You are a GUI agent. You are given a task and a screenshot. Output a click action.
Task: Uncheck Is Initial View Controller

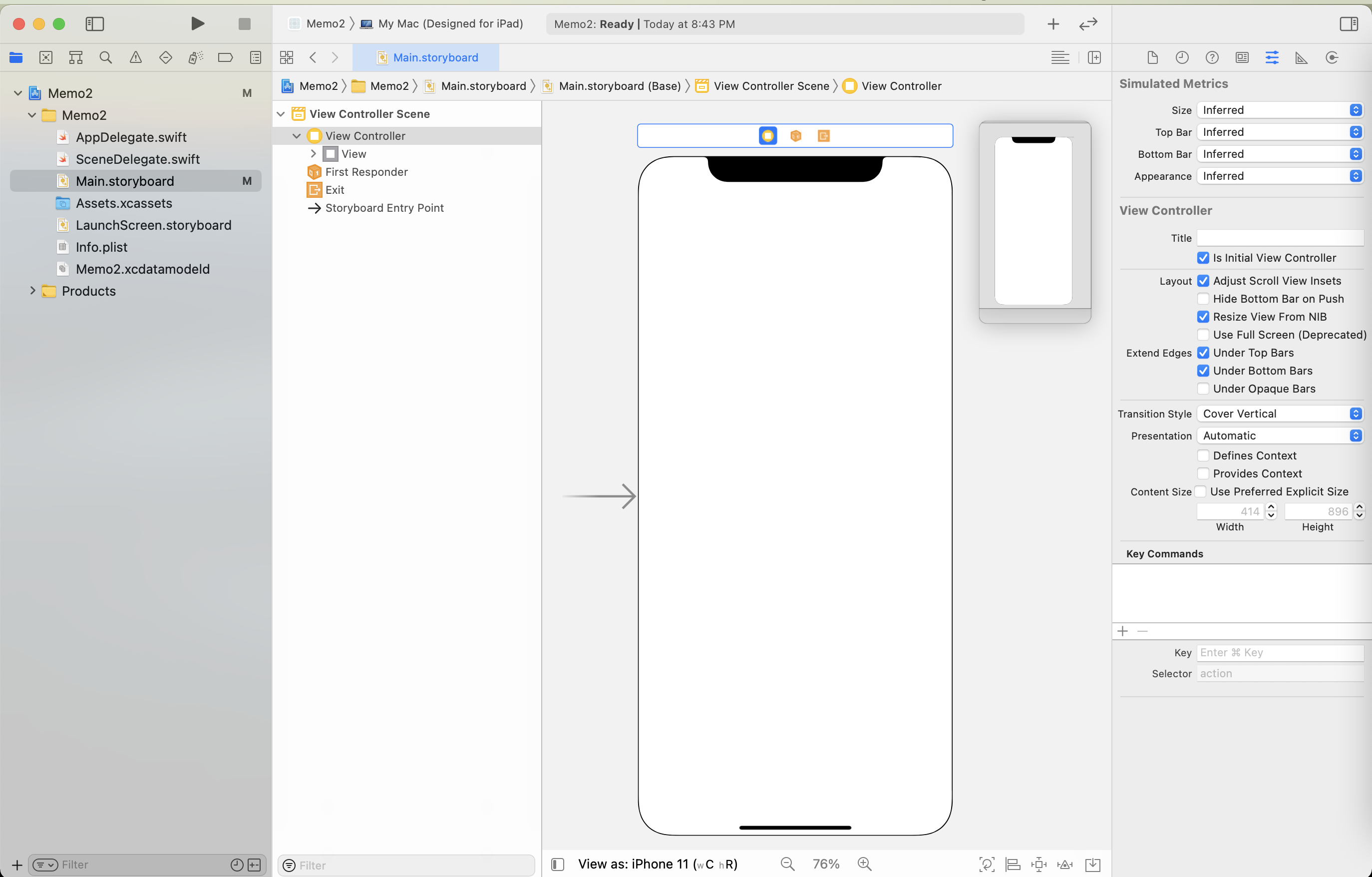1203,258
